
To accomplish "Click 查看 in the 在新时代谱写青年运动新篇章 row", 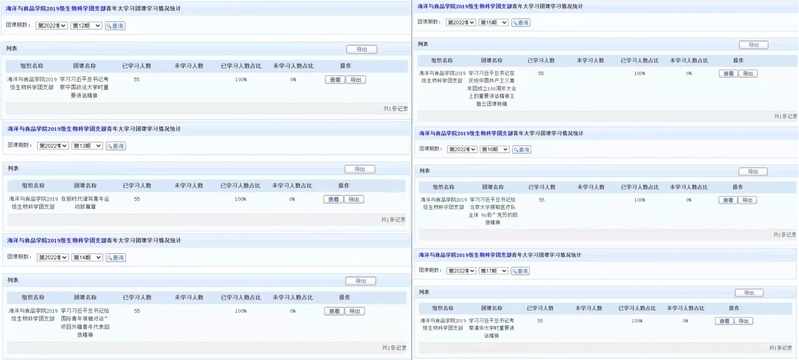I will (333, 199).
